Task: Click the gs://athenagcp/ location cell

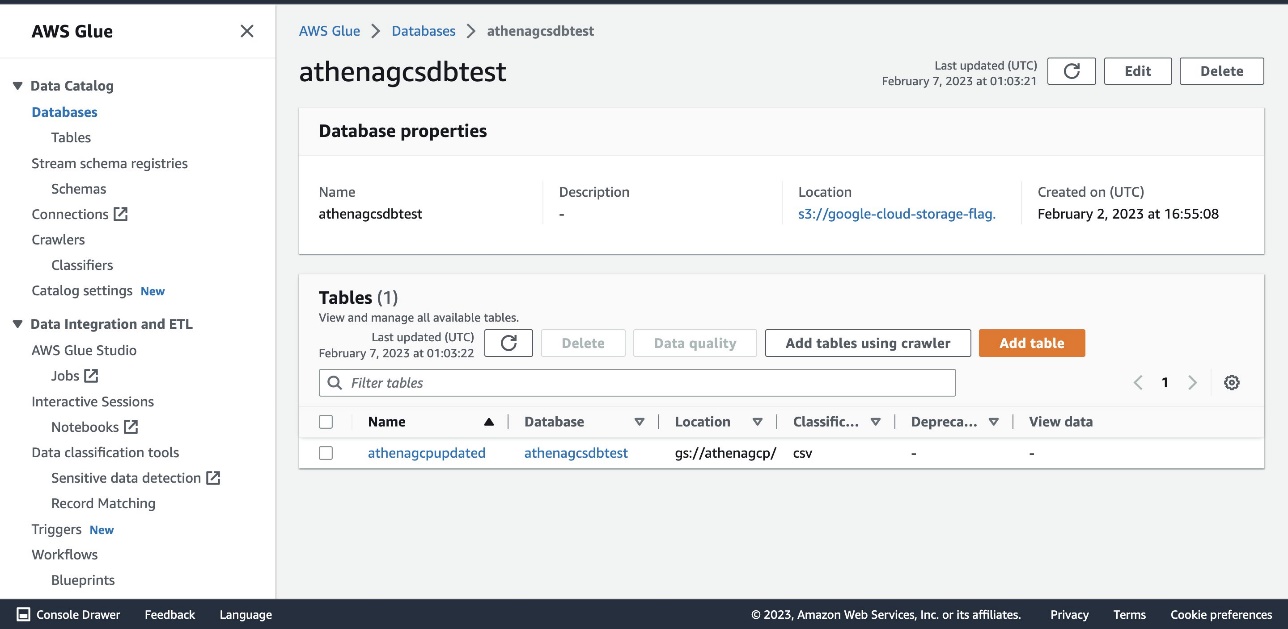Action: [725, 453]
